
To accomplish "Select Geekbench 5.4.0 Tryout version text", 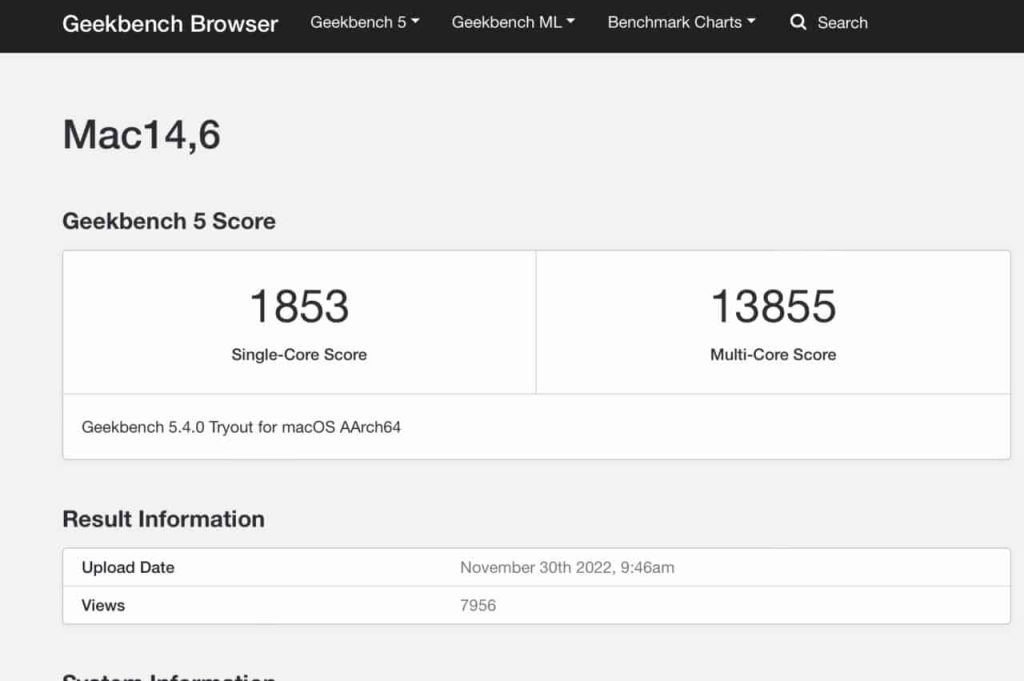I will tap(241, 427).
